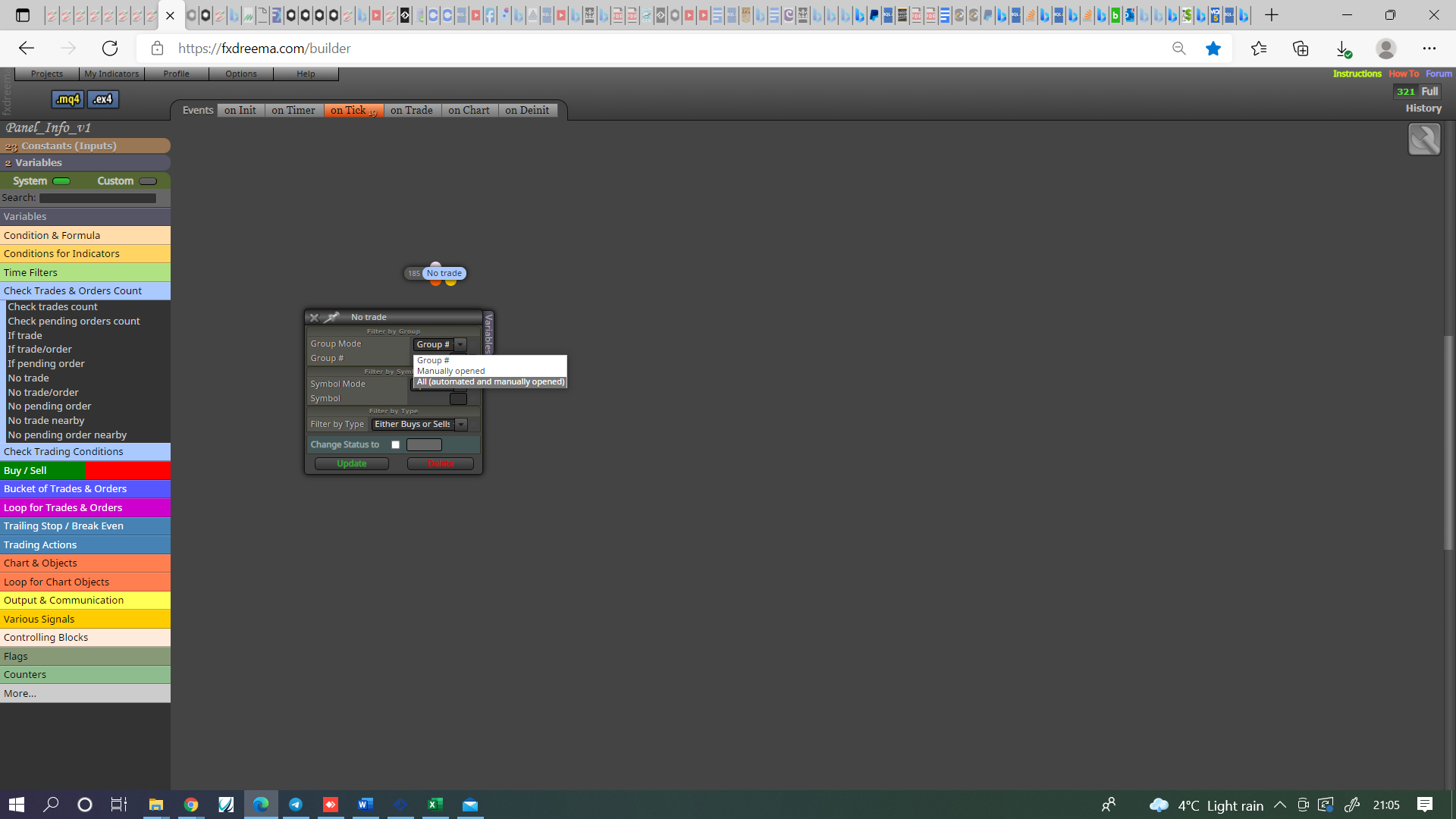Click the Change Status to value field
The height and width of the screenshot is (819, 1456).
click(424, 445)
